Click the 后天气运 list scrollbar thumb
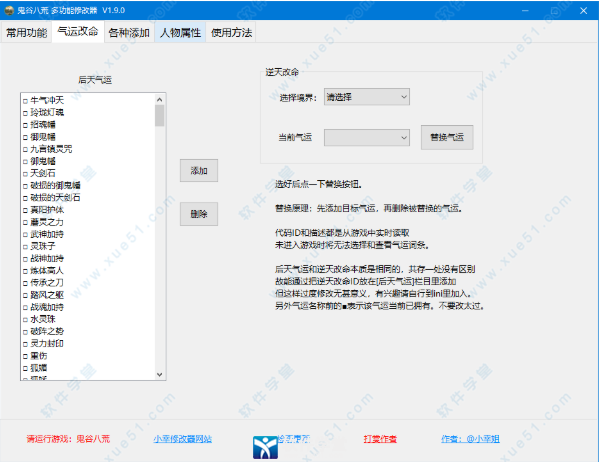The image size is (600, 462). click(159, 116)
